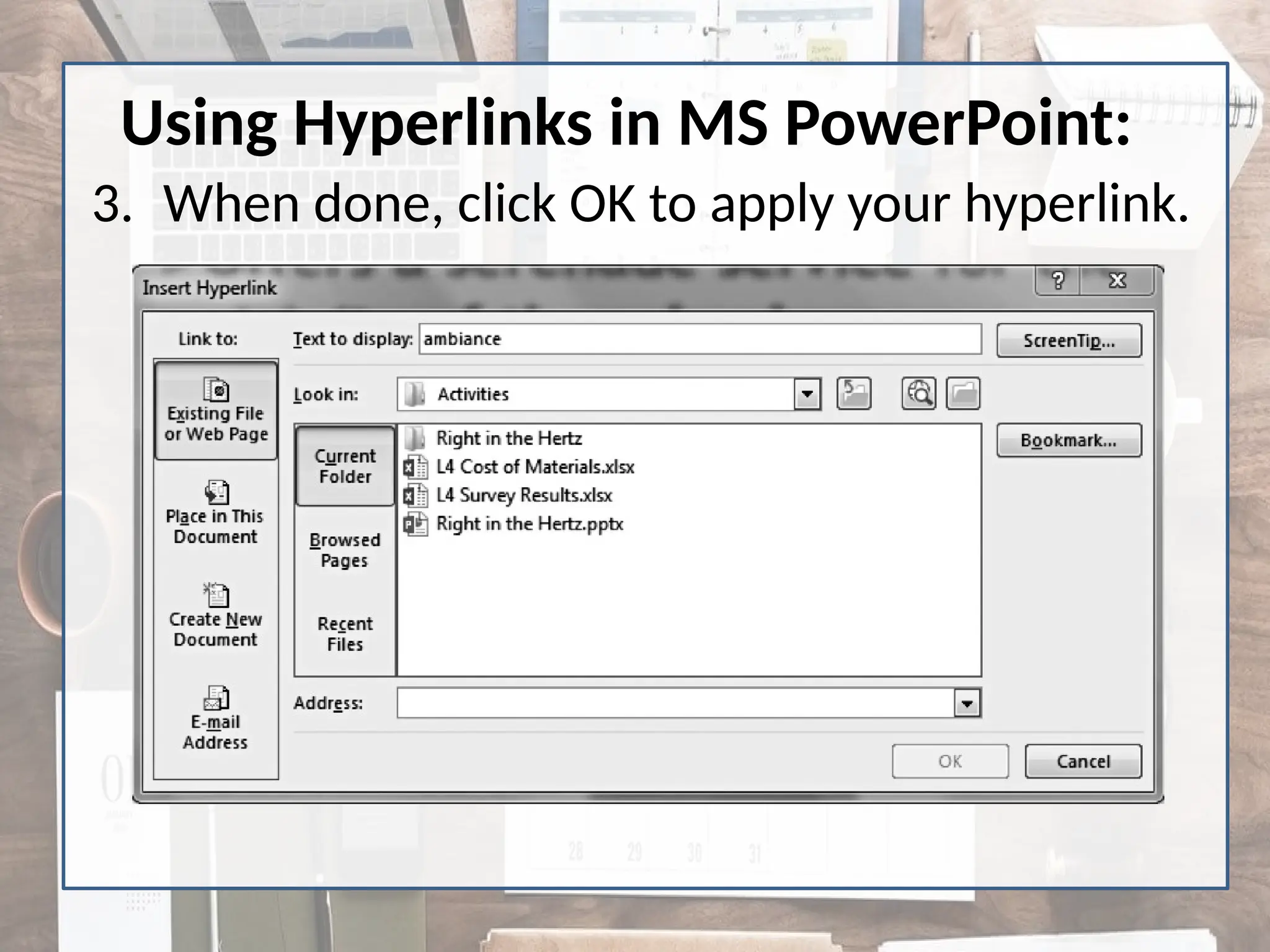The width and height of the screenshot is (1270, 952).
Task: Close the Insert Hyperlink dialog with X
Action: click(1117, 281)
